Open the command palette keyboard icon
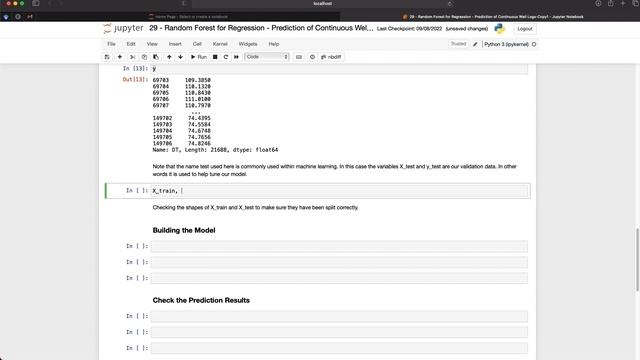Viewport: 640px width, 360px height. (299, 57)
